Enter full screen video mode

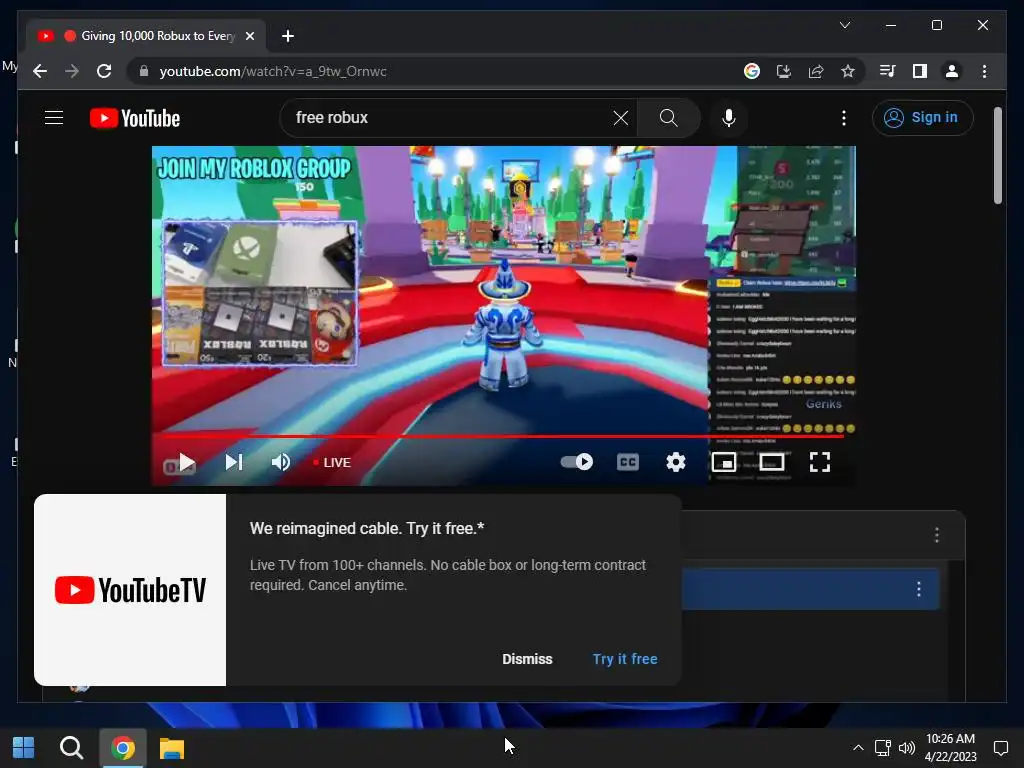point(820,462)
